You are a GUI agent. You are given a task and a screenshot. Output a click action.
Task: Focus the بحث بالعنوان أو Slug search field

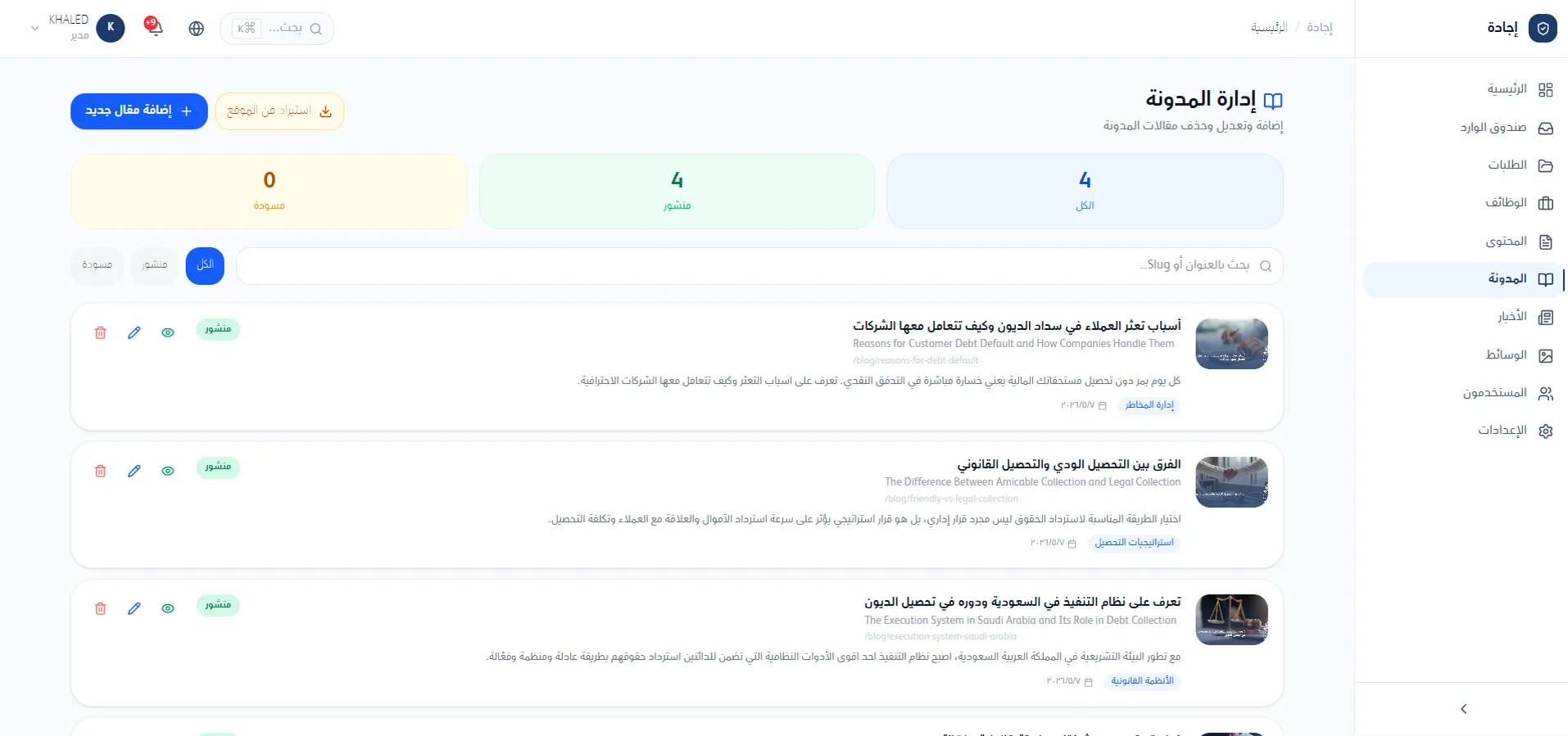[759, 266]
